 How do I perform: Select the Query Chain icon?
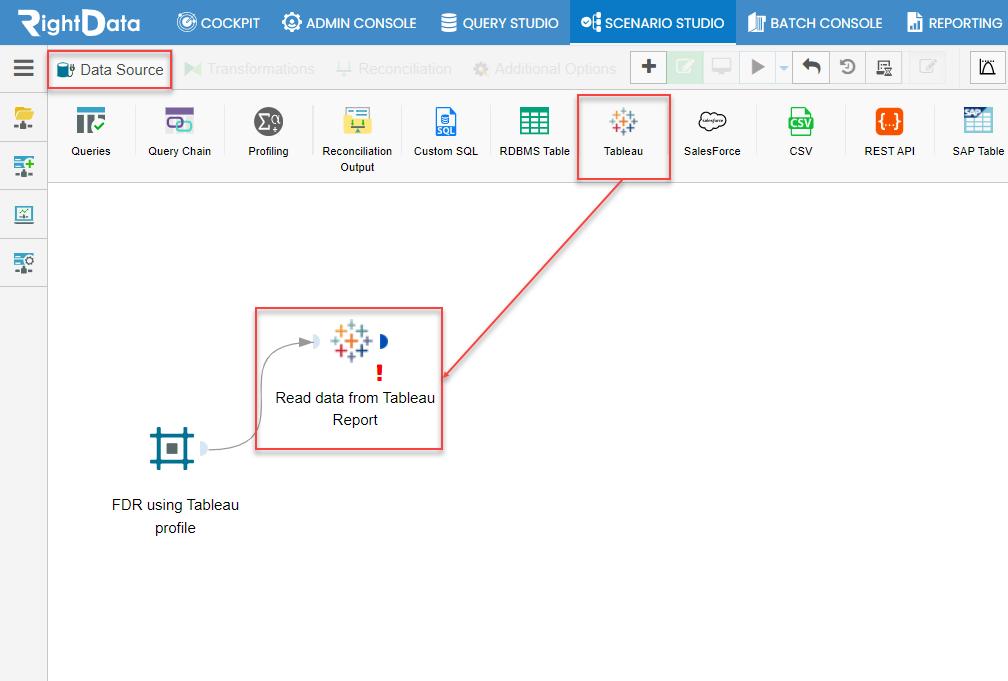(x=179, y=121)
